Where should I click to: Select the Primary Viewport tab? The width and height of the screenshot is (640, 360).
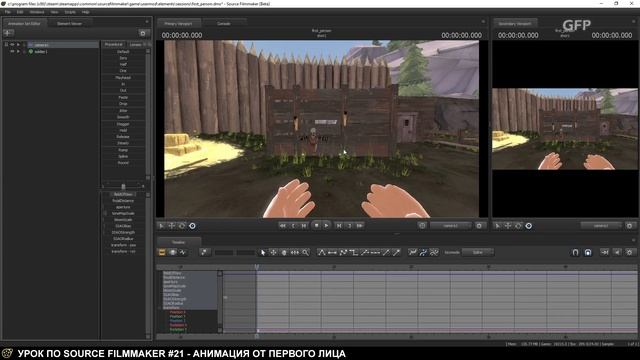(178, 24)
